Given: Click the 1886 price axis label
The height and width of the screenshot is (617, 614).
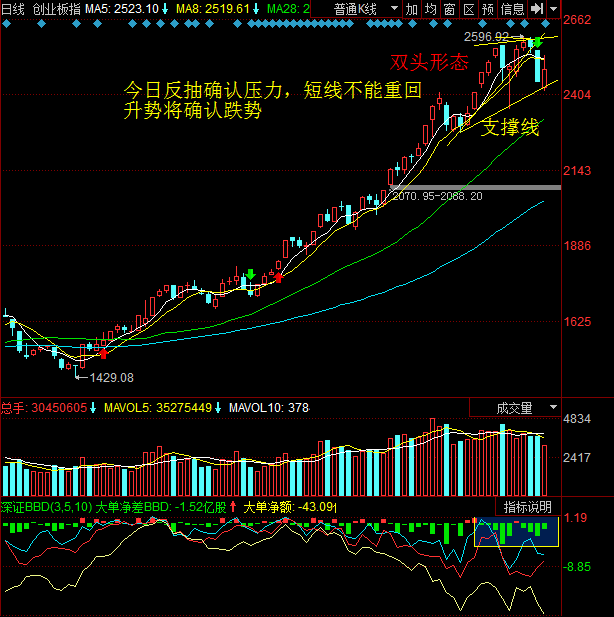Looking at the screenshot, I should 577,246.
